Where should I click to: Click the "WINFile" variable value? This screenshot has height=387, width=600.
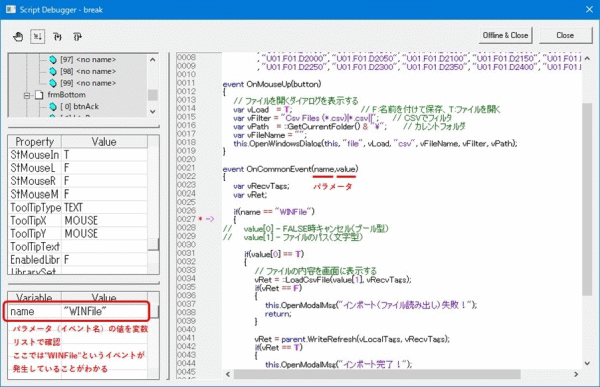click(85, 311)
